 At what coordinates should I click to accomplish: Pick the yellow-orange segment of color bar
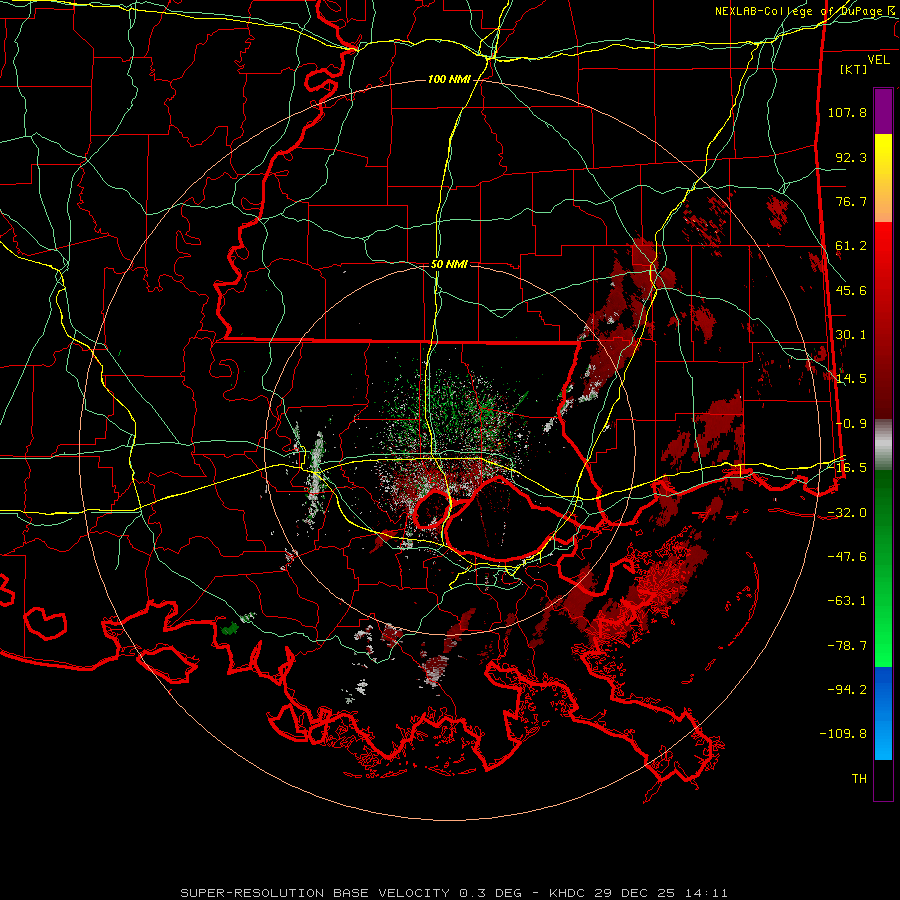click(883, 178)
